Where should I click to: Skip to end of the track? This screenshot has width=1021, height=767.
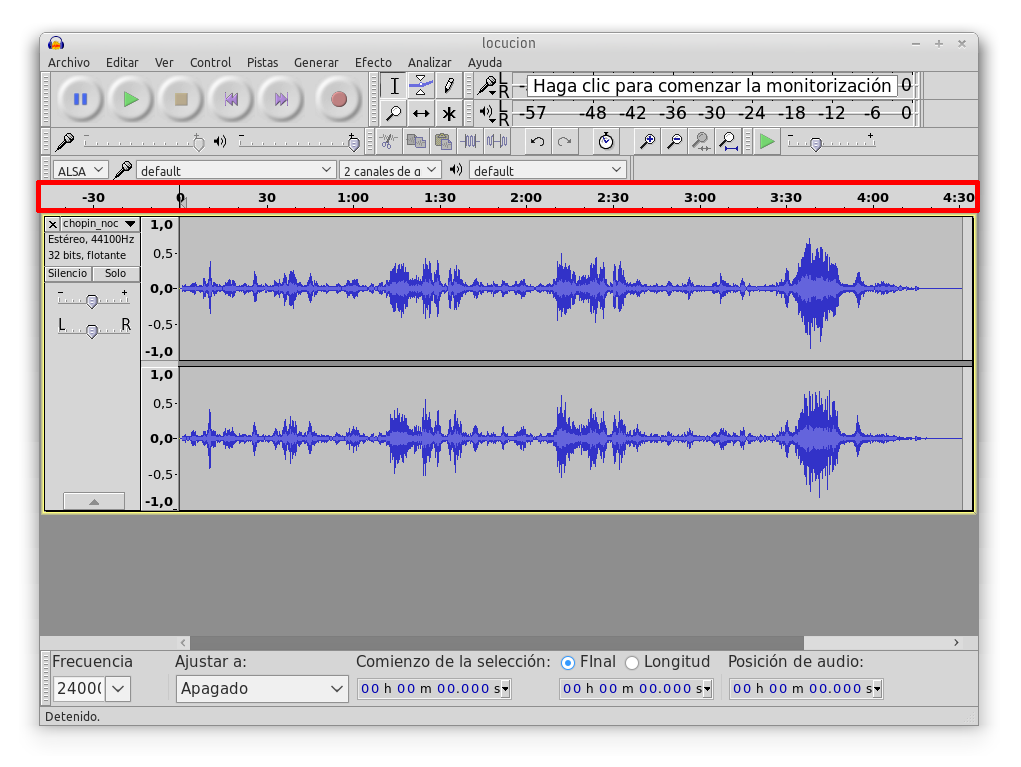[281, 100]
